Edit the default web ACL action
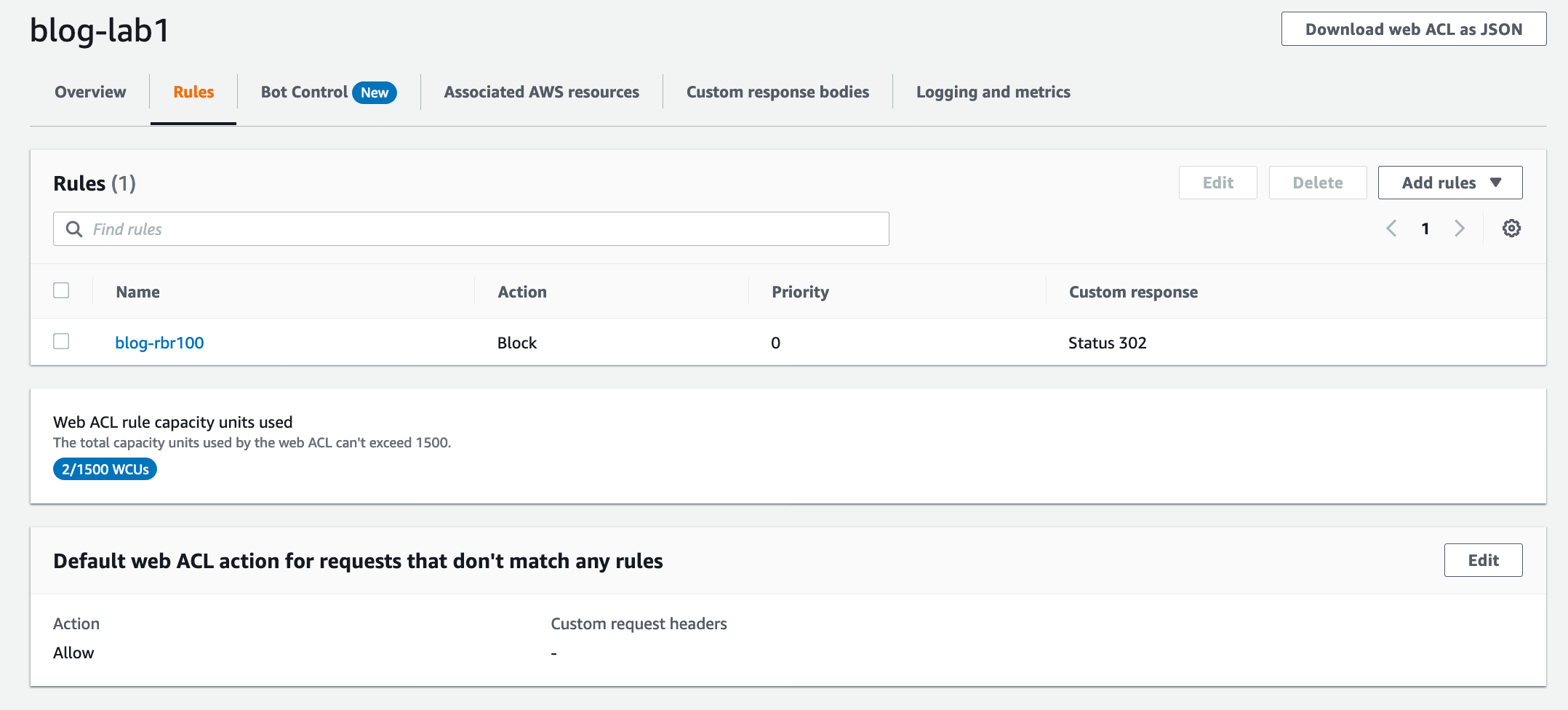 (1483, 560)
